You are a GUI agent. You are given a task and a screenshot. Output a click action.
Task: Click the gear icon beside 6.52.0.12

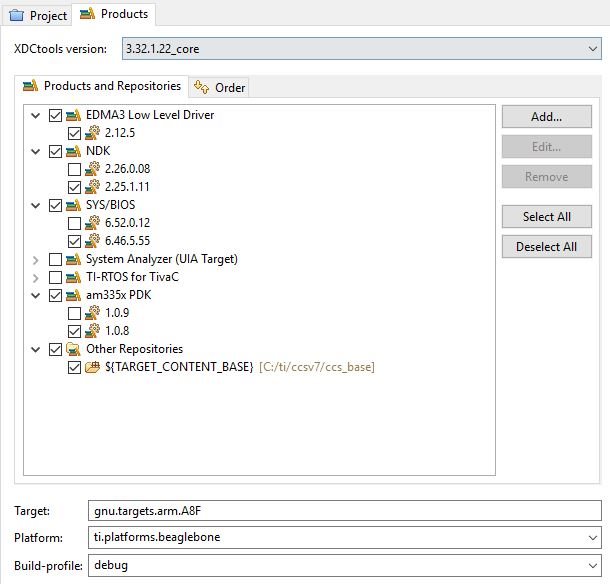[x=92, y=223]
